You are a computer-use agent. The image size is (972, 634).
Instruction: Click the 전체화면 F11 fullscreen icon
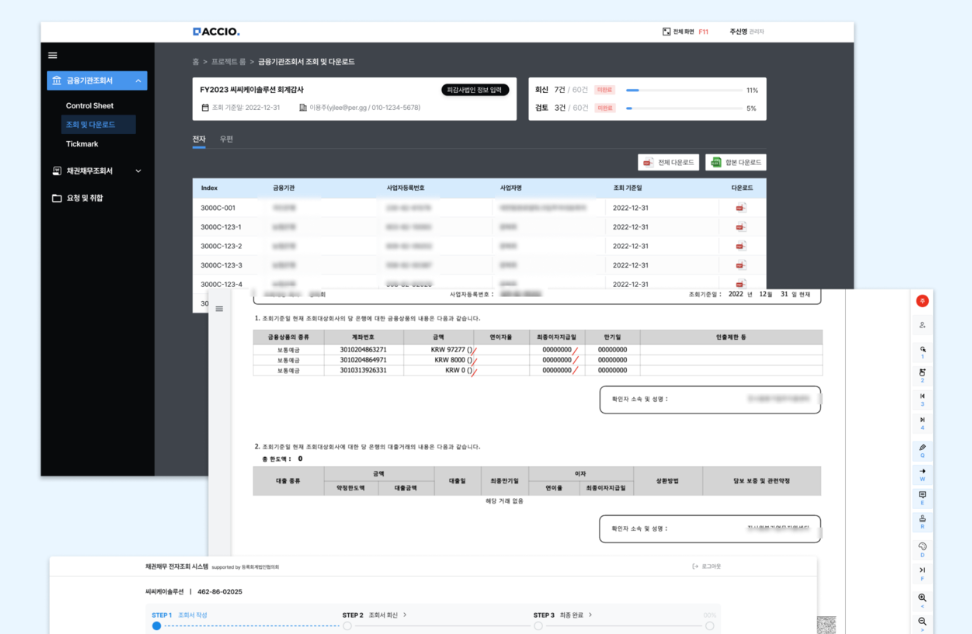(x=667, y=31)
